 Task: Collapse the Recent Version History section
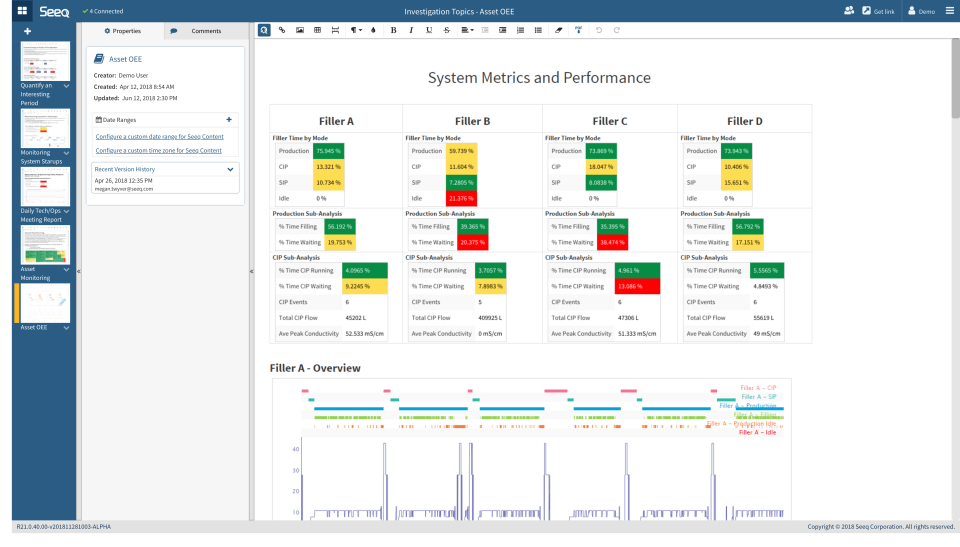click(230, 169)
